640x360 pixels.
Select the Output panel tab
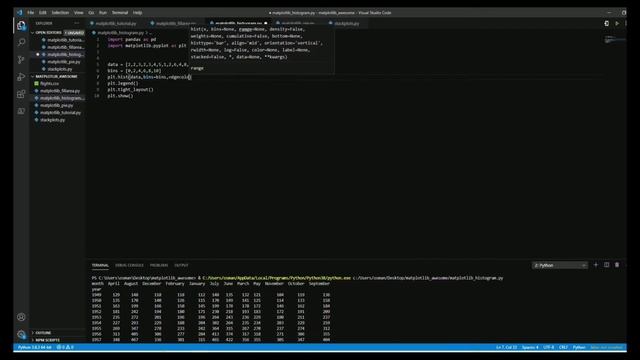pos(181,265)
